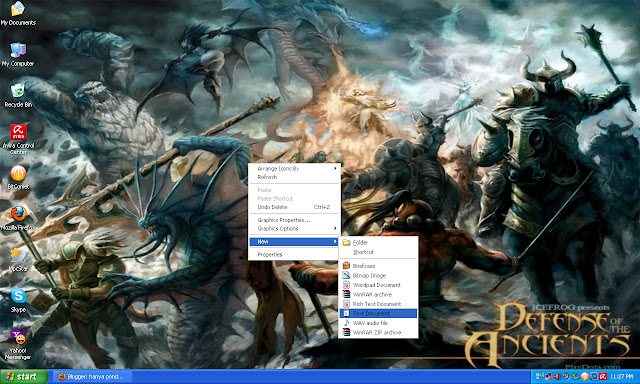
Task: Choose Text Document from New submenu
Action: click(378, 313)
